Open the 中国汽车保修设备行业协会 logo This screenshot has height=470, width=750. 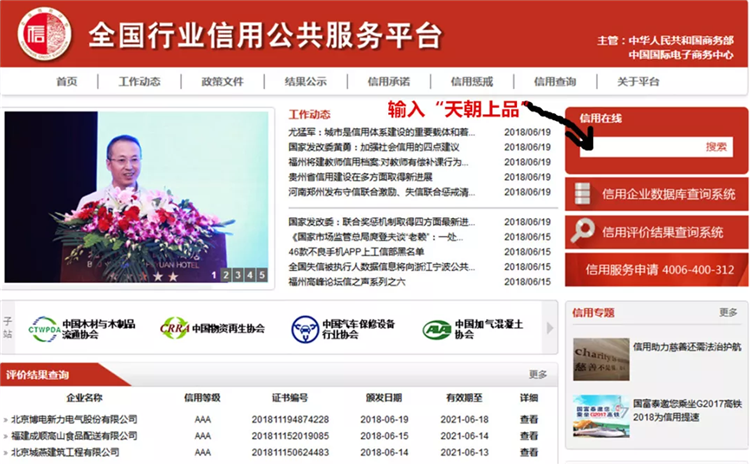(x=305, y=329)
